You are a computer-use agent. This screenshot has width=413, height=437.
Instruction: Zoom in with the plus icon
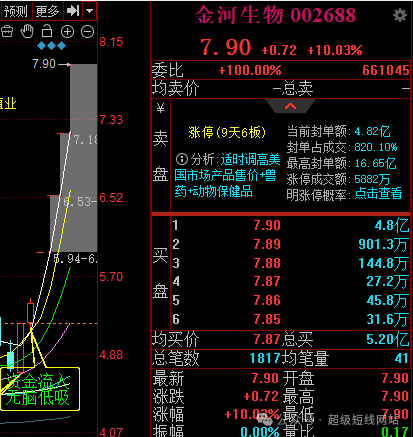[67, 32]
